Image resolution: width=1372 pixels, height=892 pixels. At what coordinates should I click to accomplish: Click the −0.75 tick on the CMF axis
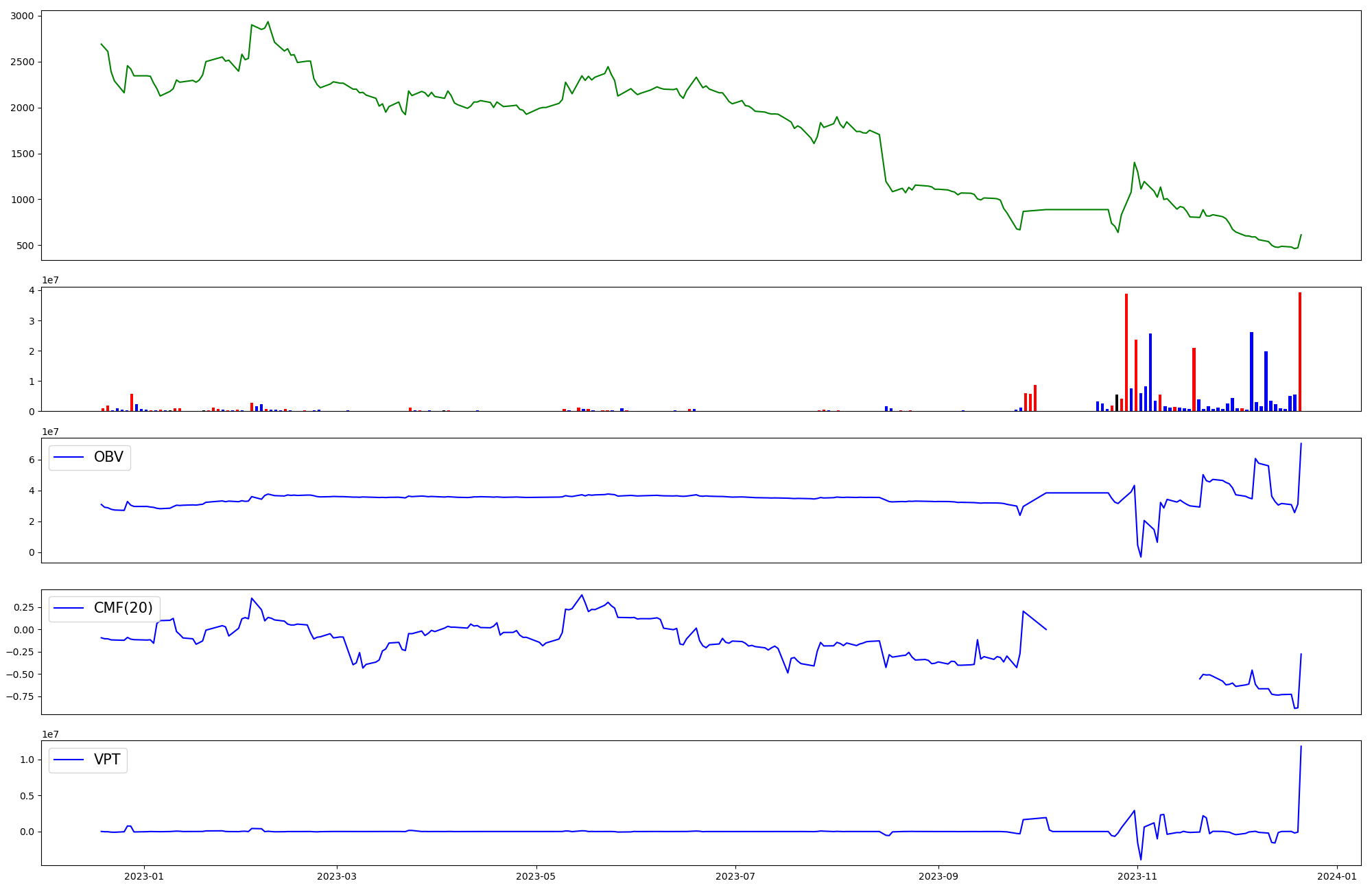point(19,696)
